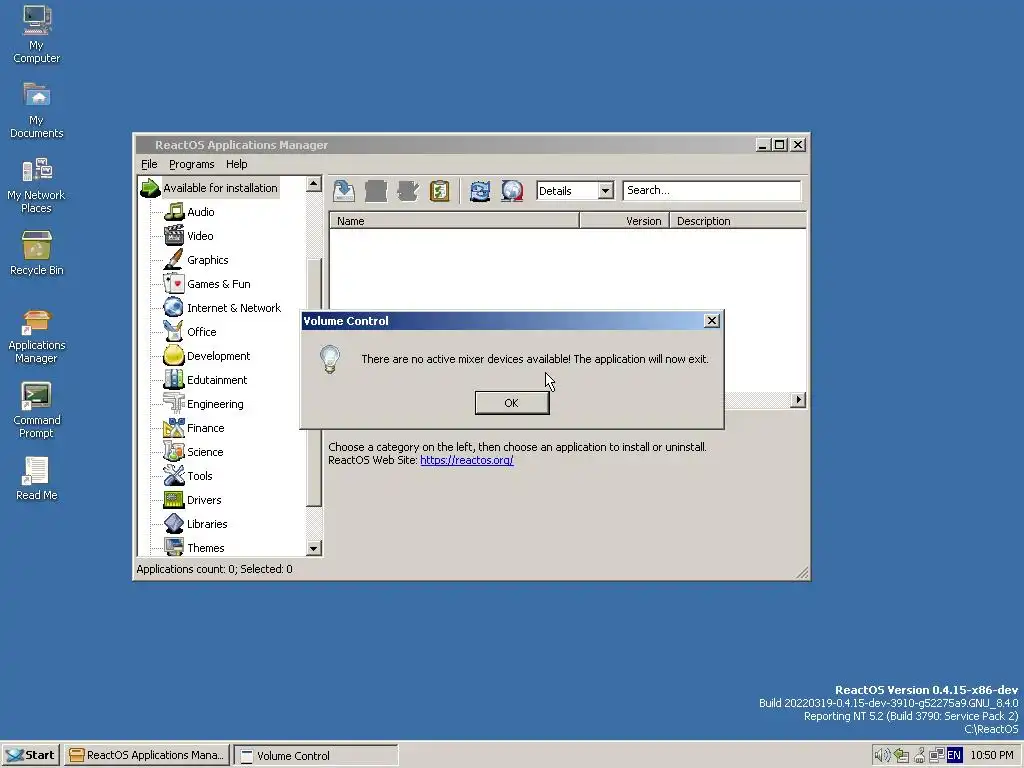
Task: Click the network computers tray icon
Action: point(936,756)
